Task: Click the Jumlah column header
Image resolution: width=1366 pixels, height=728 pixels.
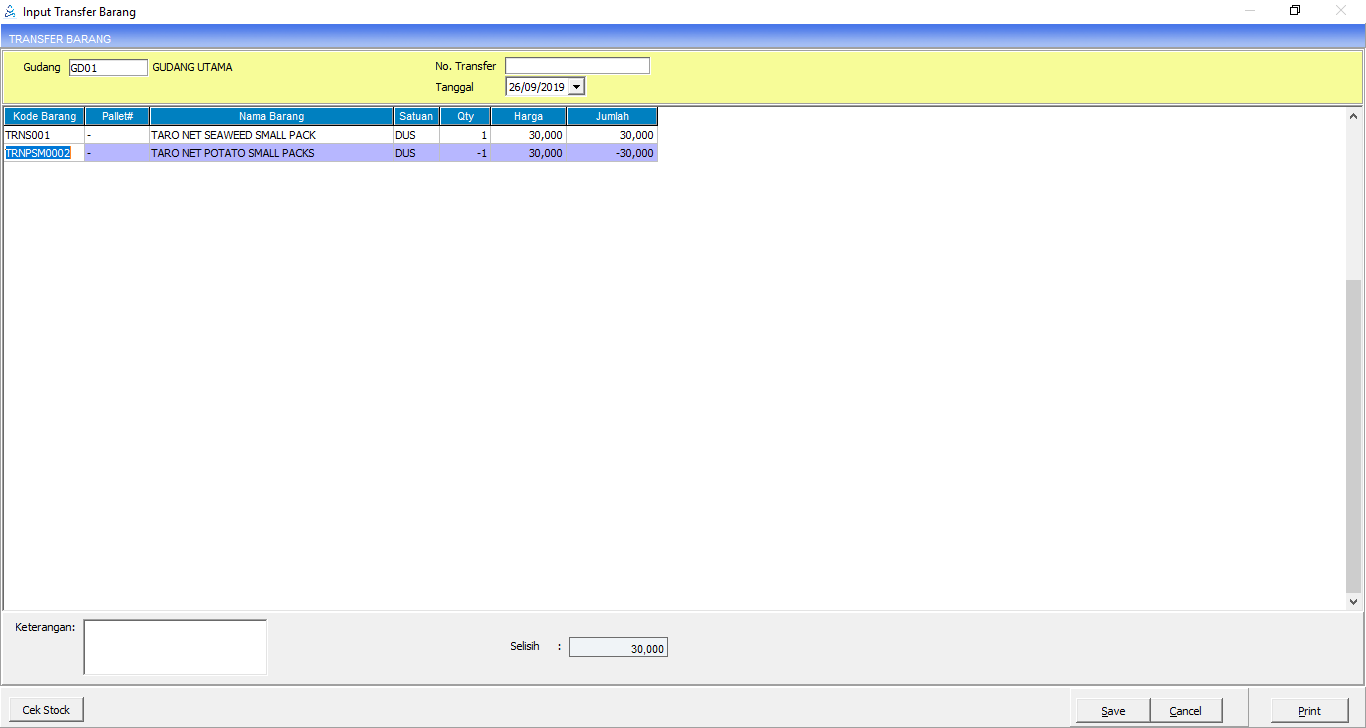Action: pyautogui.click(x=612, y=116)
